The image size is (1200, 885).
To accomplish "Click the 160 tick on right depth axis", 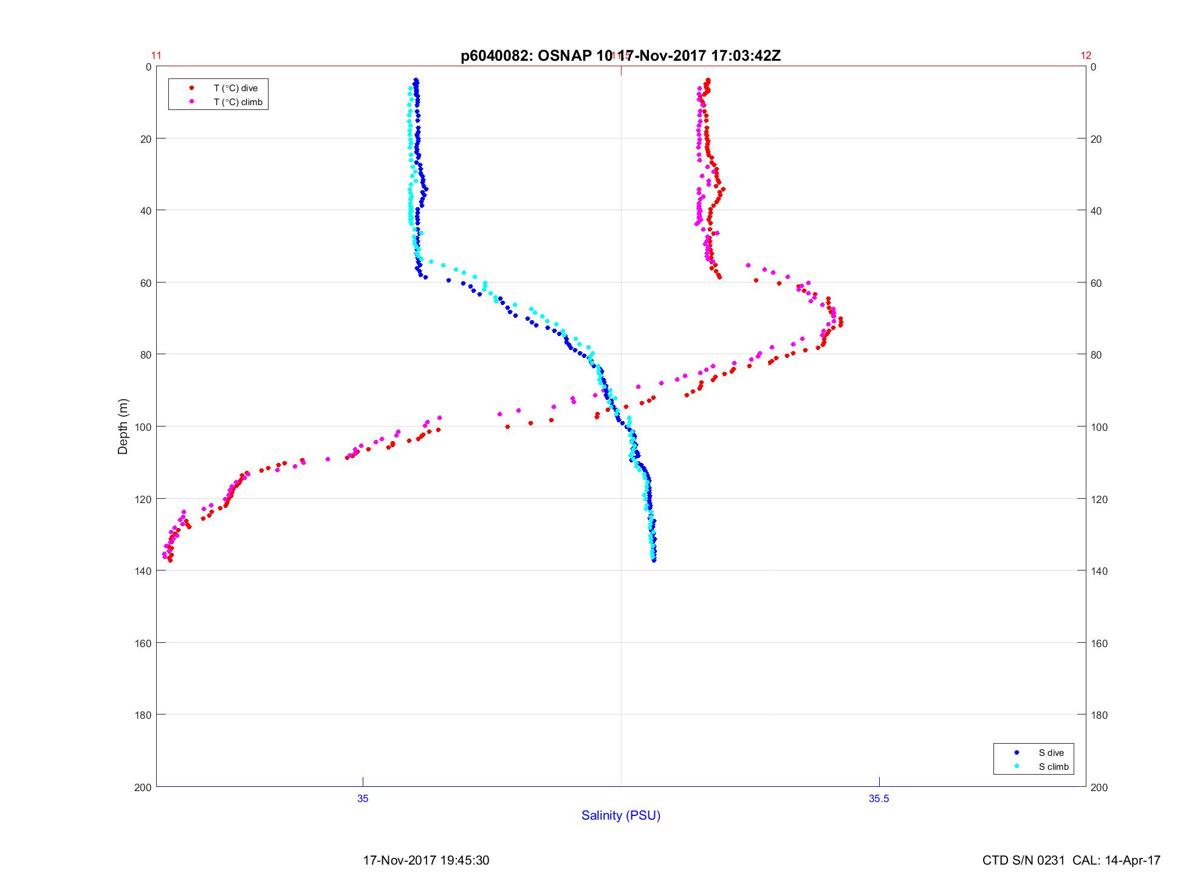I will pyautogui.click(x=1099, y=643).
